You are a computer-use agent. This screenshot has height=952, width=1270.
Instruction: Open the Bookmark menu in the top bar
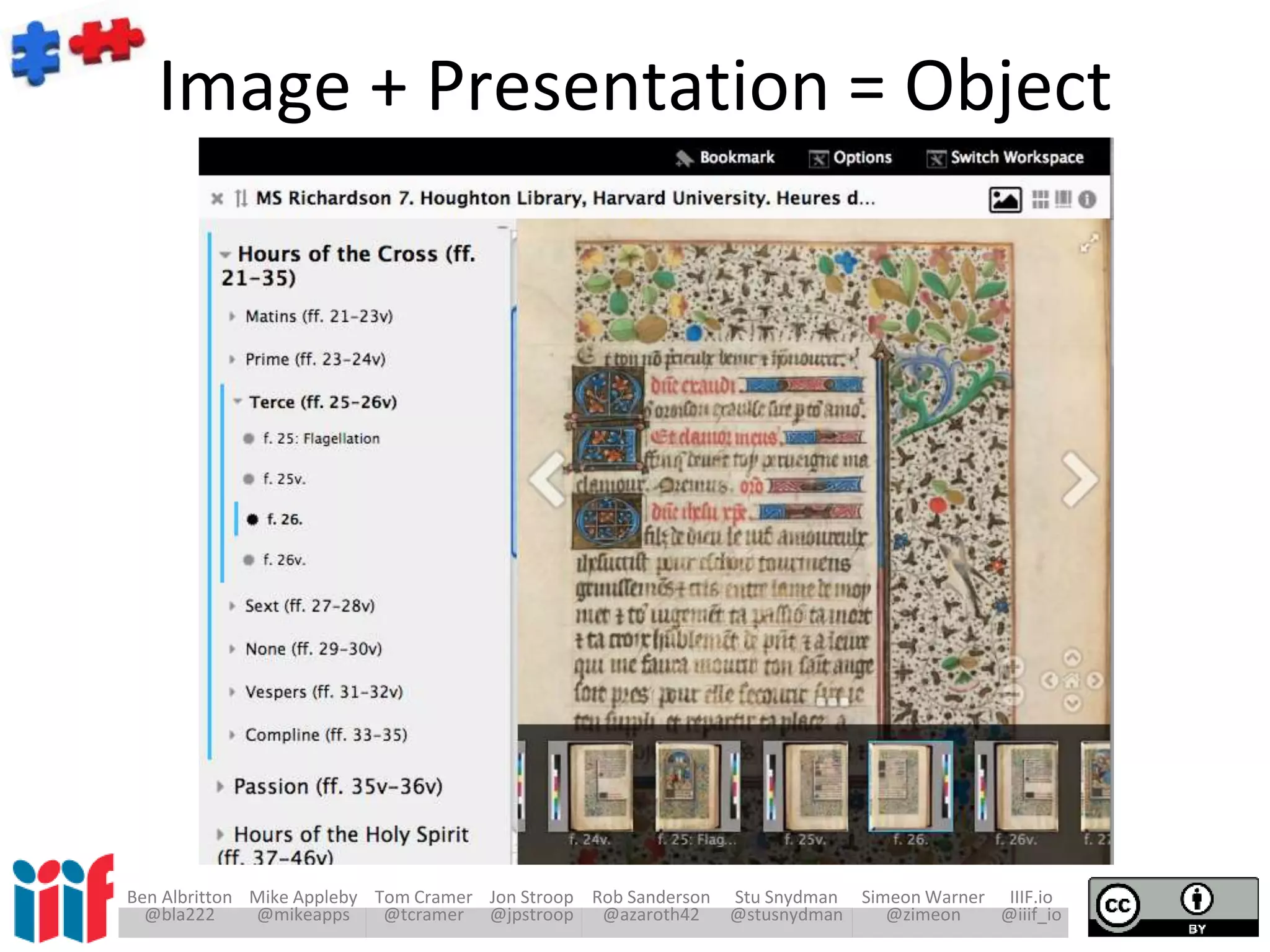[725, 157]
